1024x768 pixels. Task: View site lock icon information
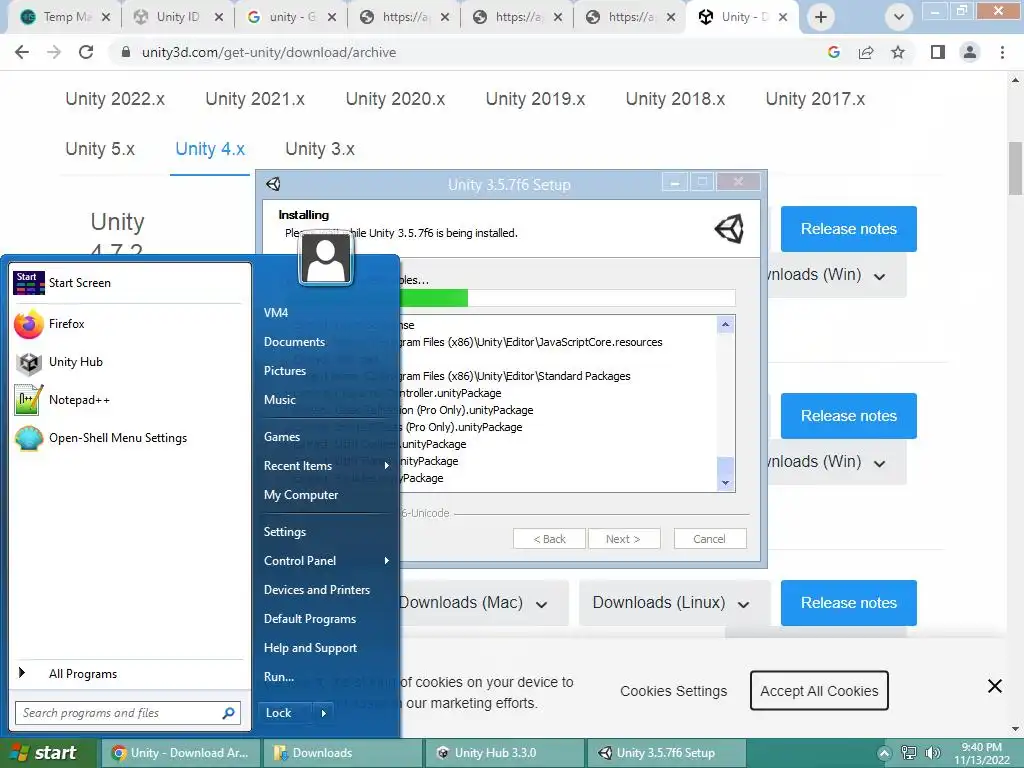126,52
